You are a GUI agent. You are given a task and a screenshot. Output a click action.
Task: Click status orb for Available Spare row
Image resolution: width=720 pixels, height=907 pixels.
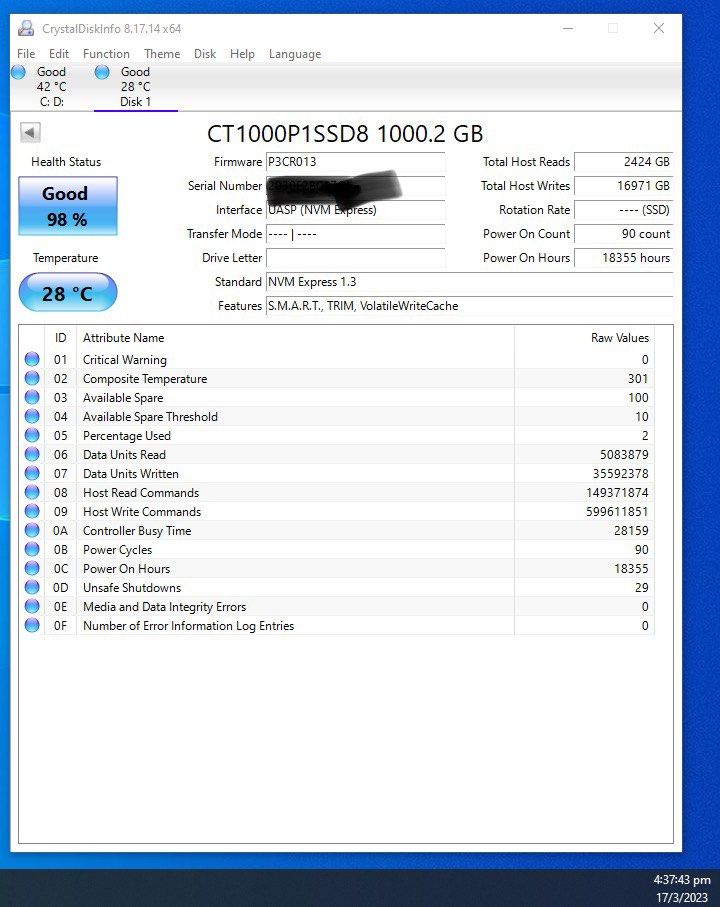point(32,397)
